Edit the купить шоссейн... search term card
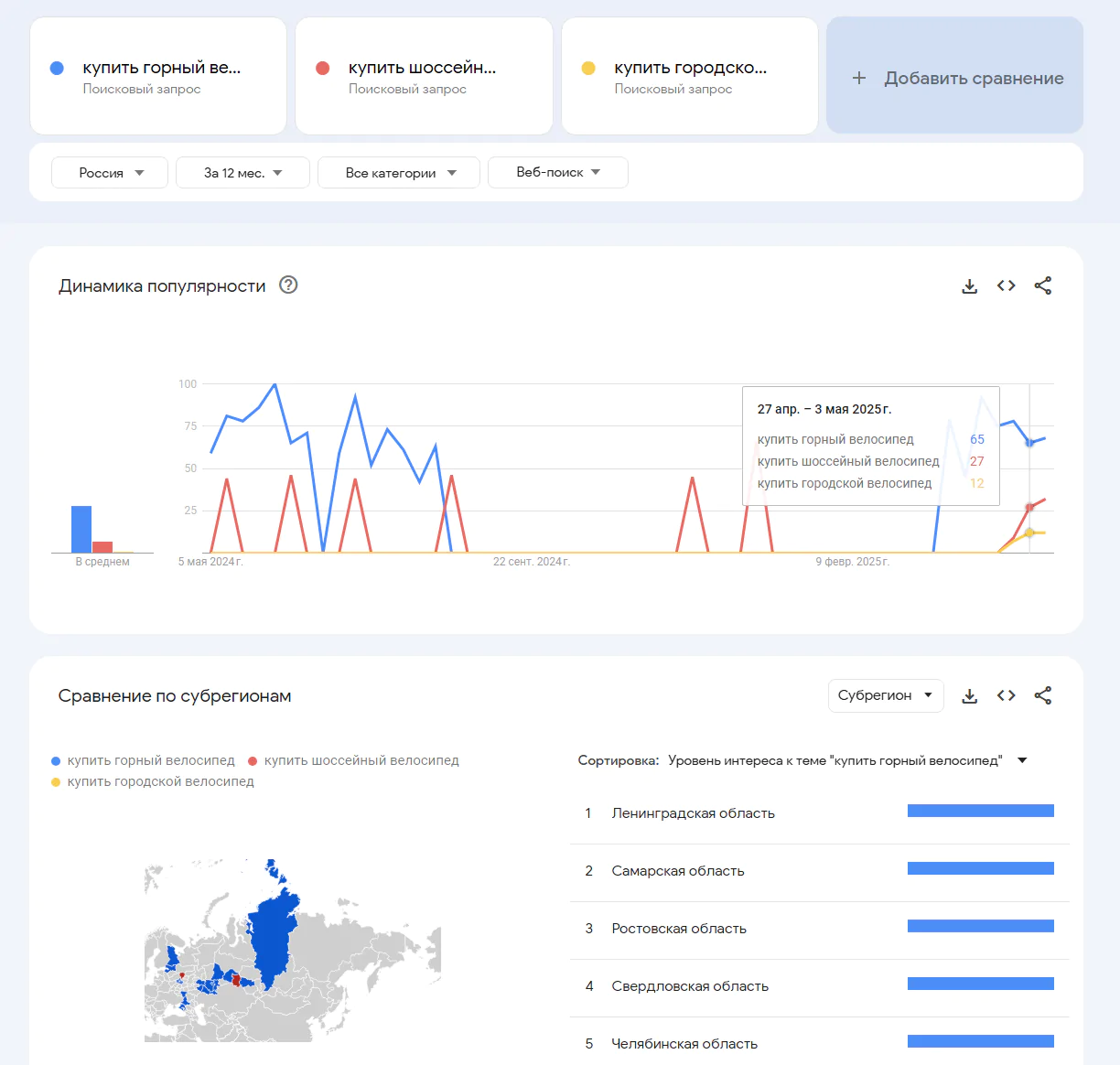 (x=424, y=75)
